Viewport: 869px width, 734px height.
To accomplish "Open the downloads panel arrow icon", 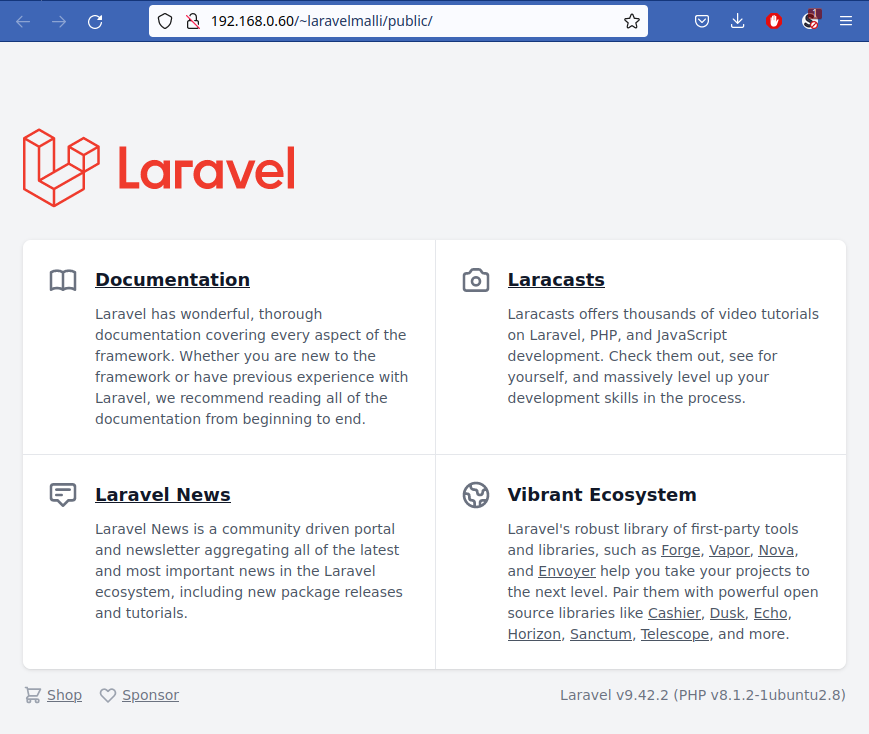I will [x=737, y=21].
